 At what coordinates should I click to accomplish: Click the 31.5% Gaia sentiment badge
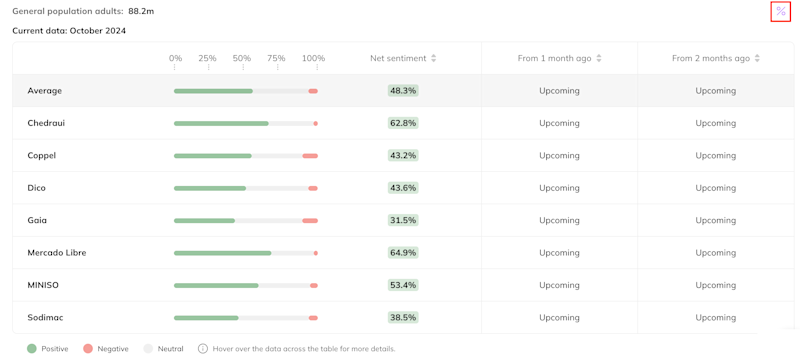(403, 220)
